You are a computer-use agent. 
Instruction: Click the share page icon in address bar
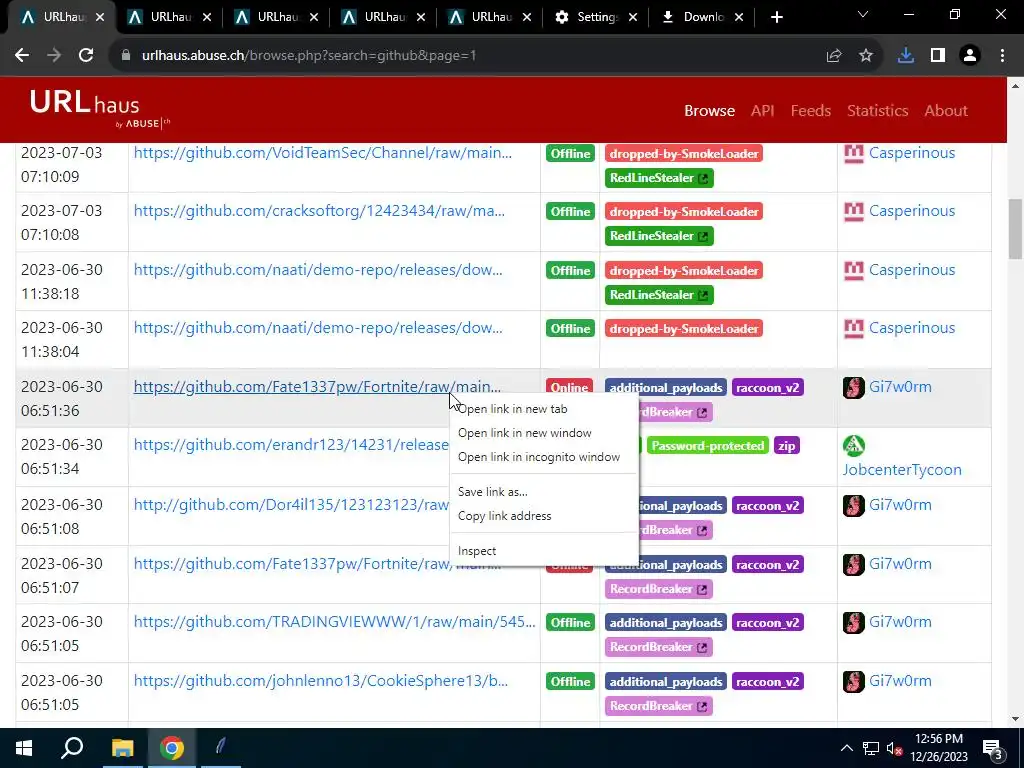834,56
